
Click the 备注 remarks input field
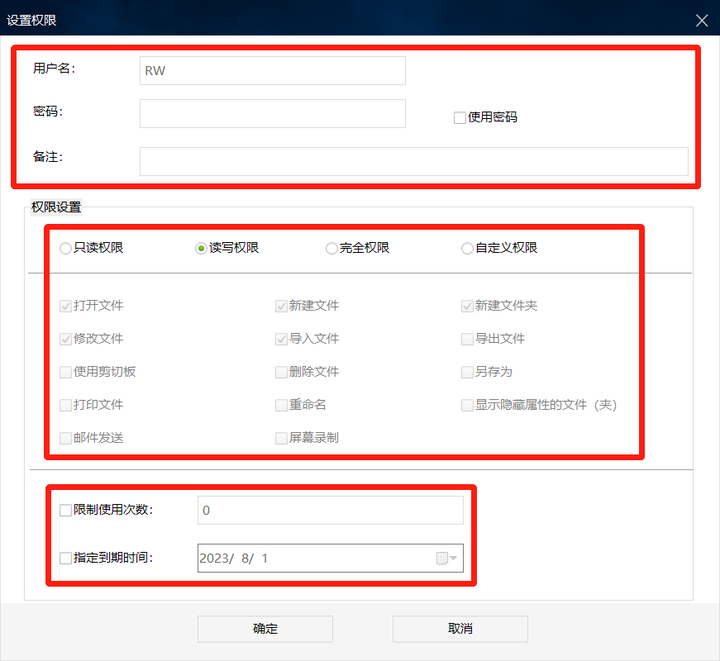click(x=414, y=161)
